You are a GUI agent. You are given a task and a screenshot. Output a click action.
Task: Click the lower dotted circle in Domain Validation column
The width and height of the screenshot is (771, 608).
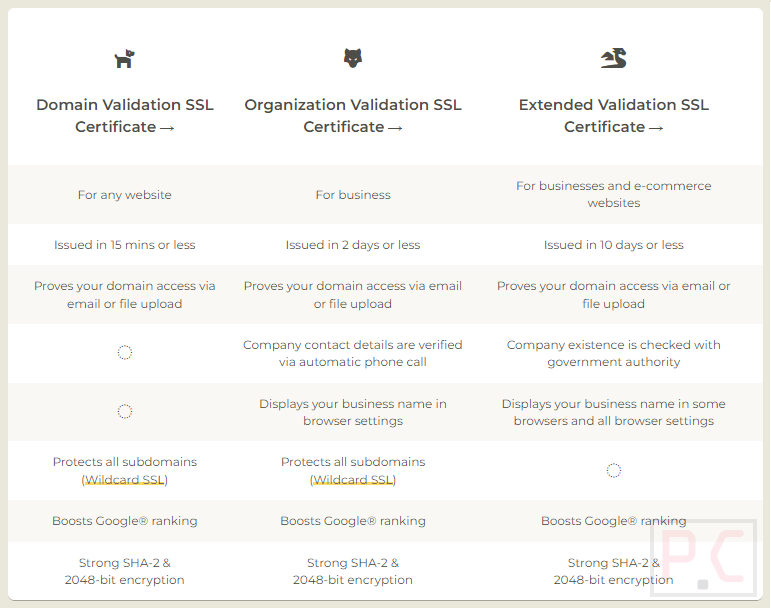125,412
